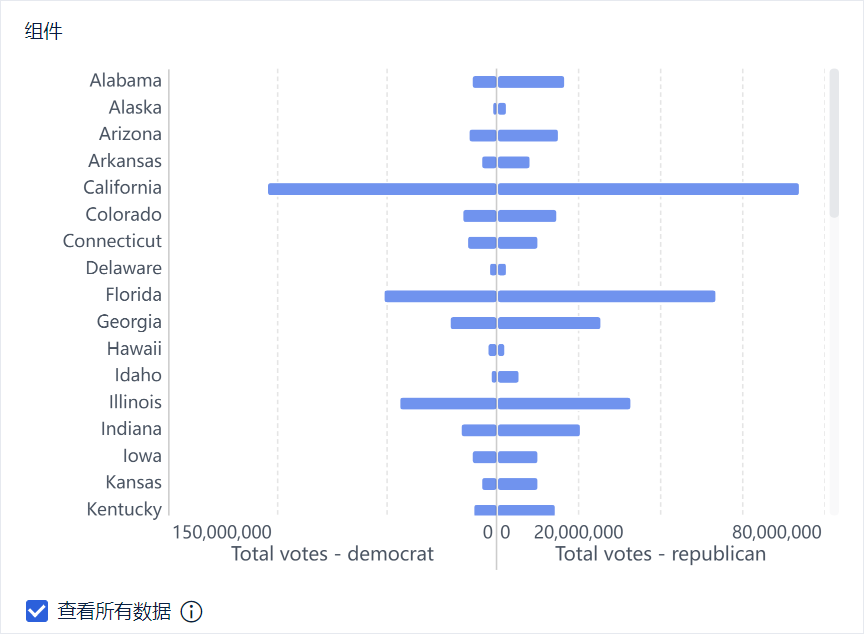Click the Hawaii axis label
The height and width of the screenshot is (634, 865).
(x=134, y=349)
